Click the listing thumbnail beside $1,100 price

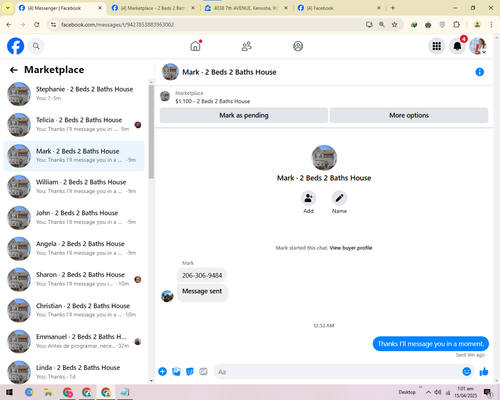(x=165, y=97)
